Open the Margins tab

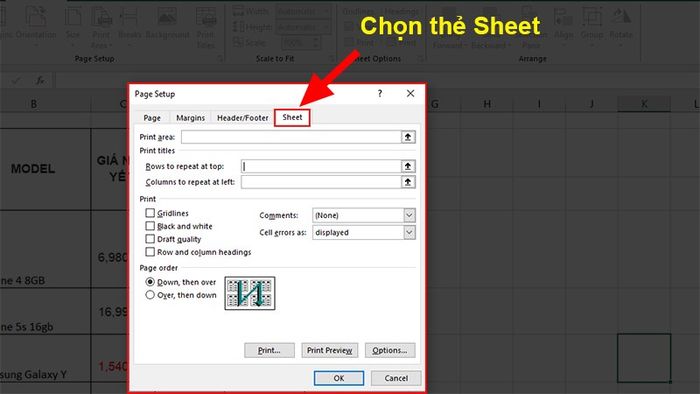point(191,118)
